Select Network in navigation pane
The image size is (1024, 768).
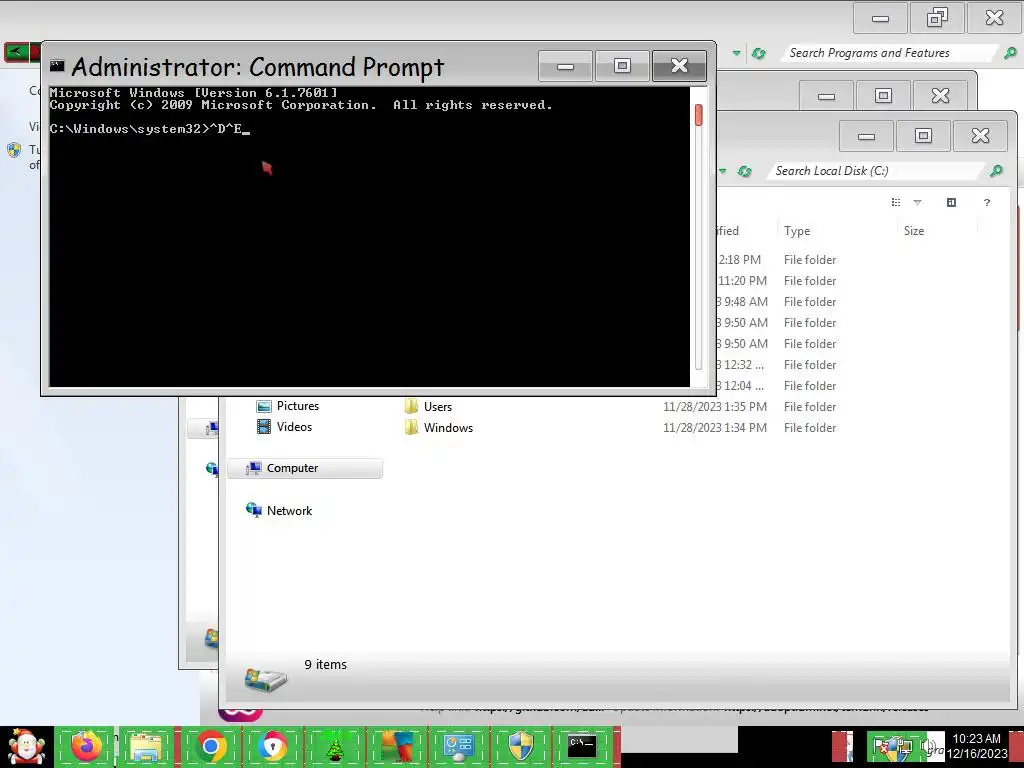coord(279,510)
